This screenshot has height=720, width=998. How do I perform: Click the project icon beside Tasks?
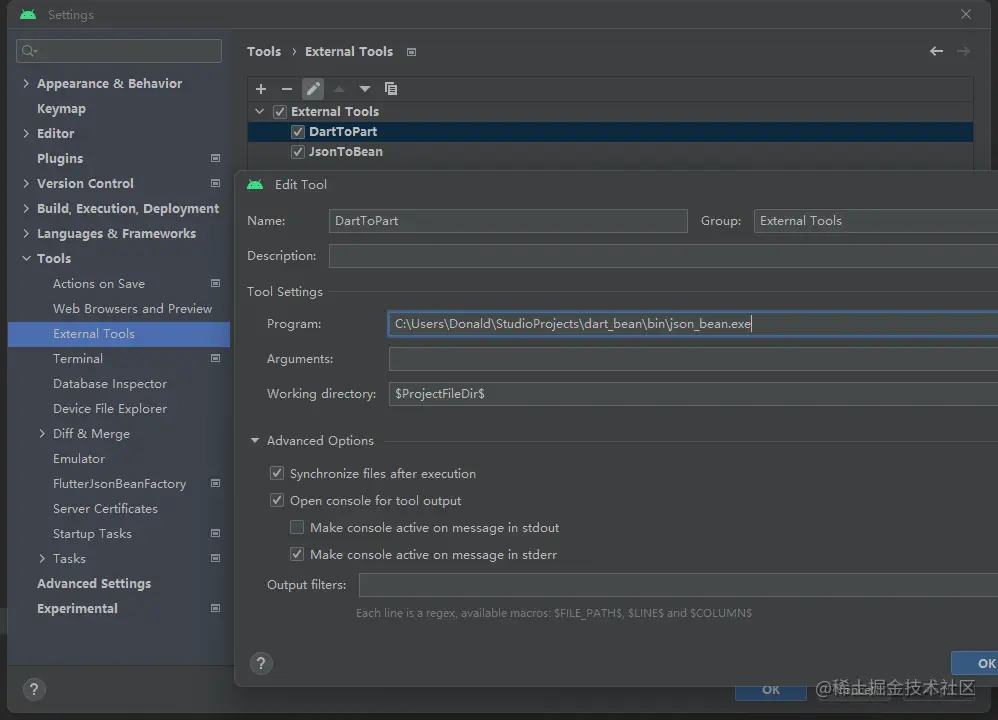[215, 558]
